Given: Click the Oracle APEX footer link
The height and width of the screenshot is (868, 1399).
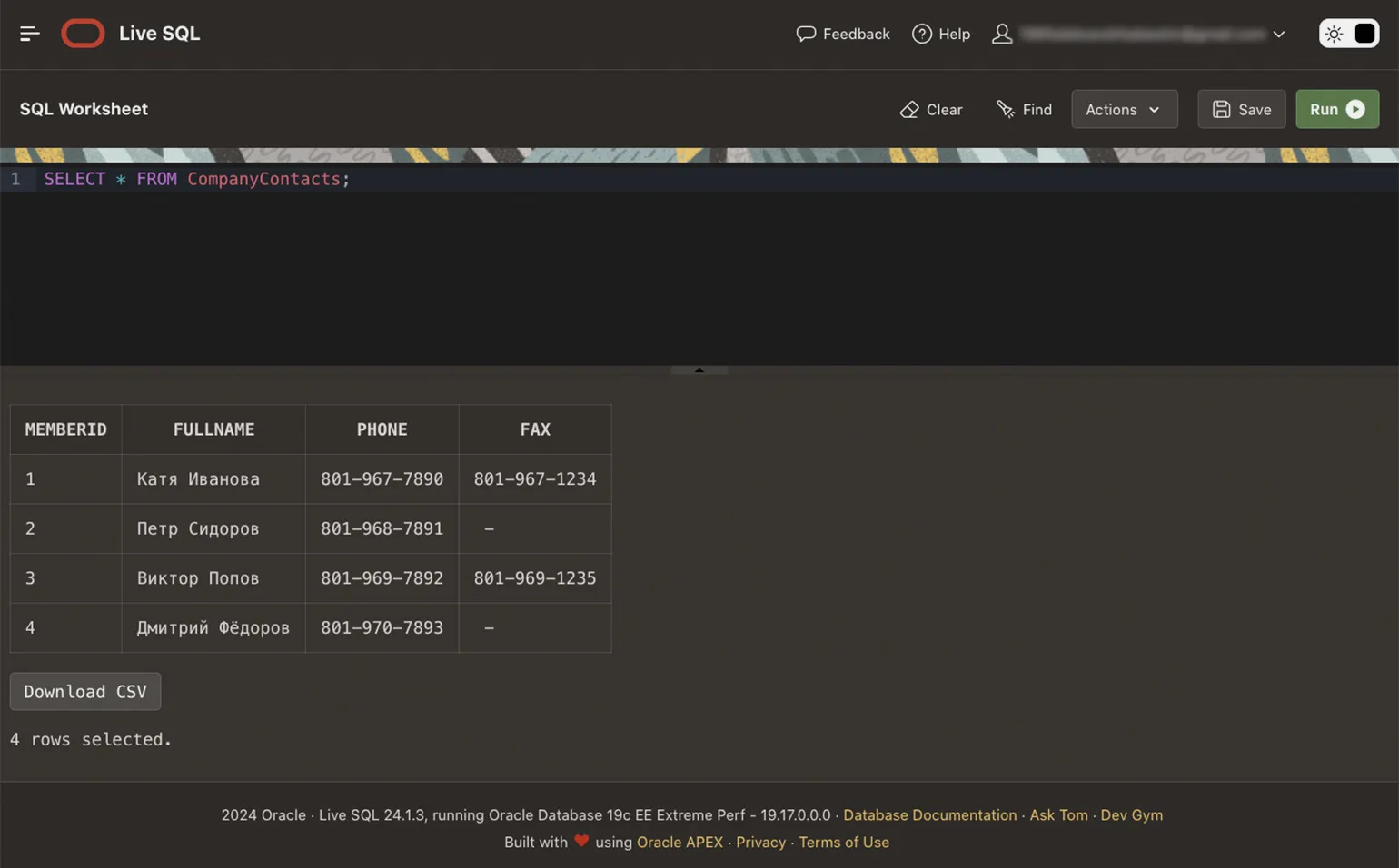Looking at the screenshot, I should coord(680,843).
